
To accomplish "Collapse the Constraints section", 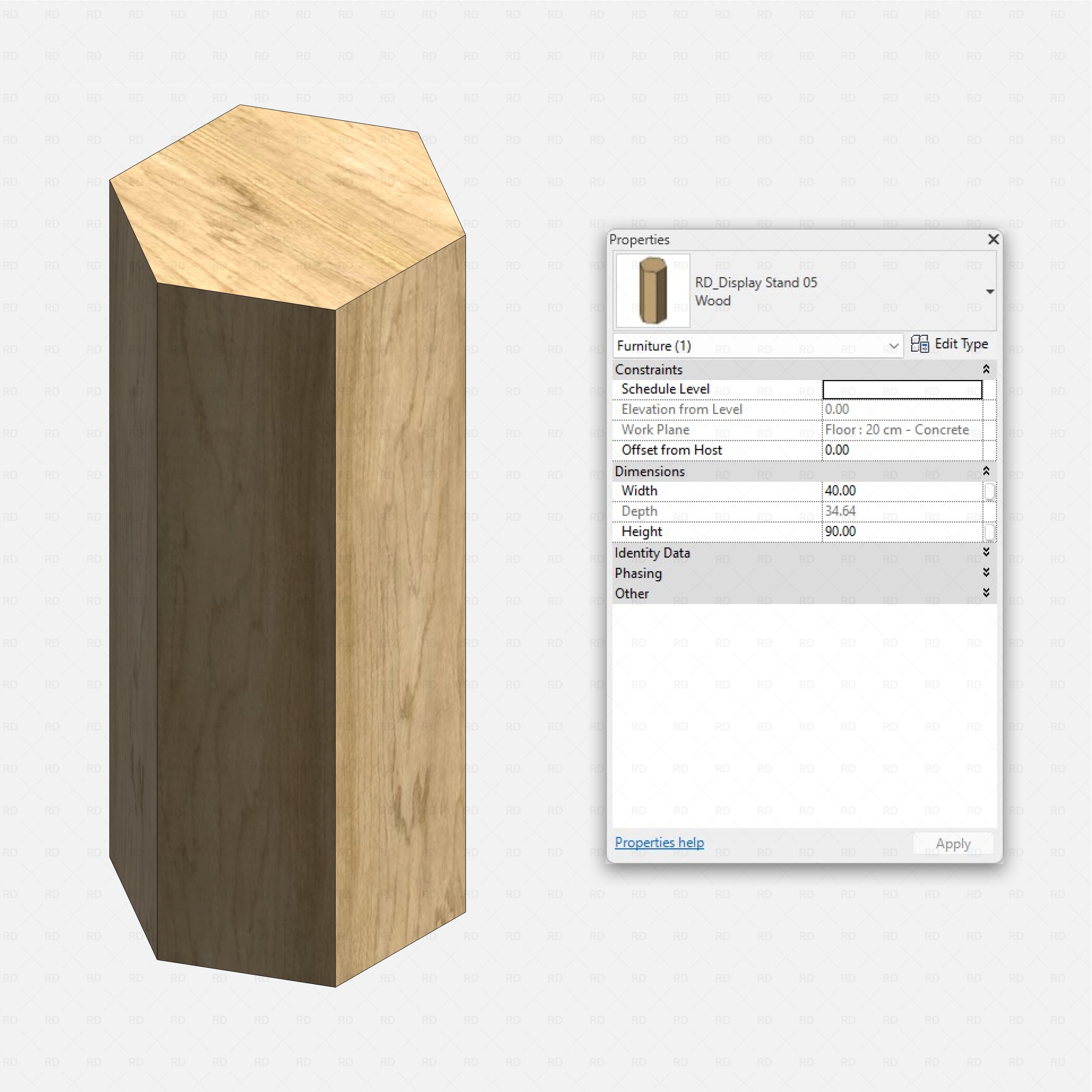I will pos(986,370).
